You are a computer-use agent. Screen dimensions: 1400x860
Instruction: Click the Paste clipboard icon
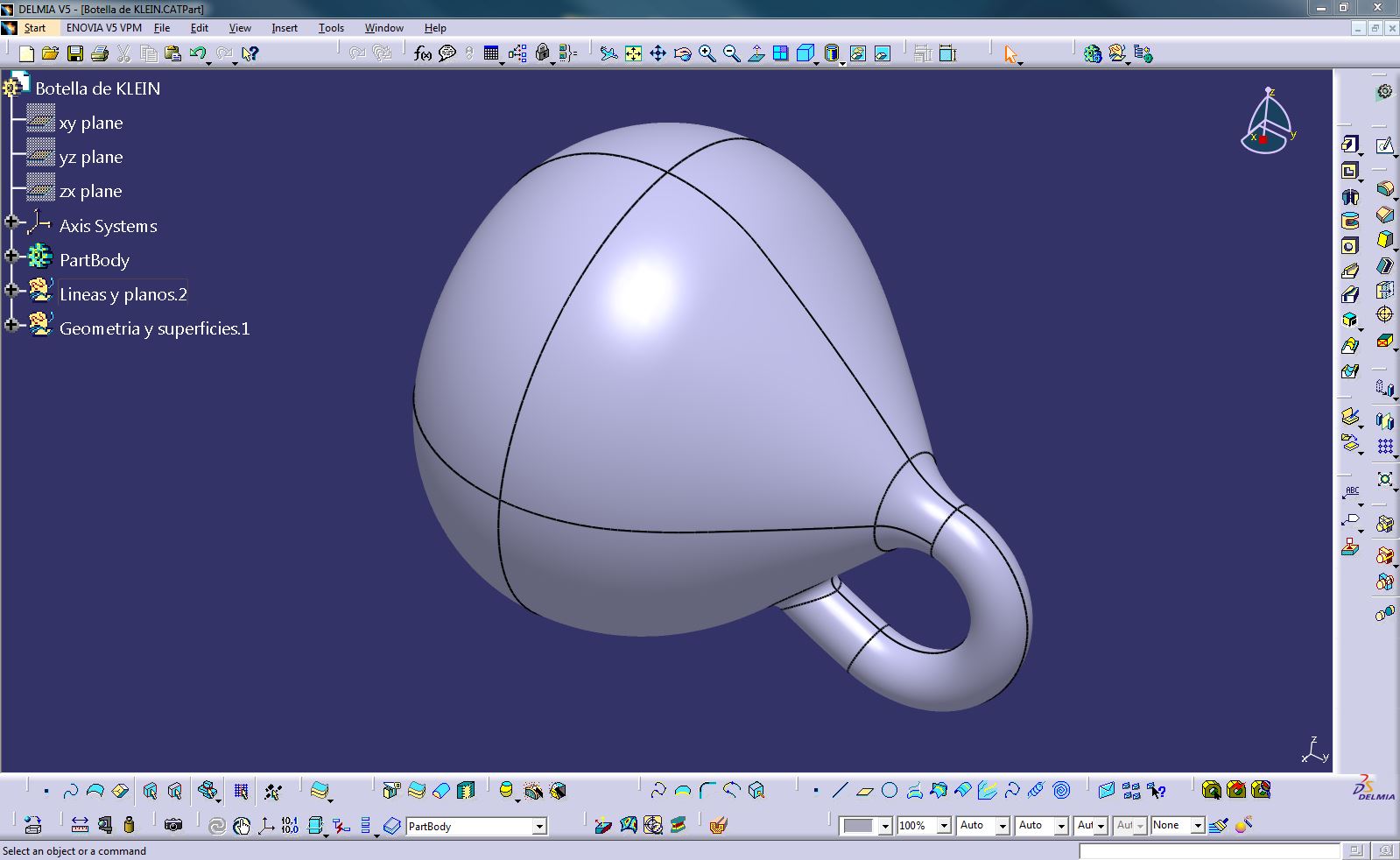172,53
